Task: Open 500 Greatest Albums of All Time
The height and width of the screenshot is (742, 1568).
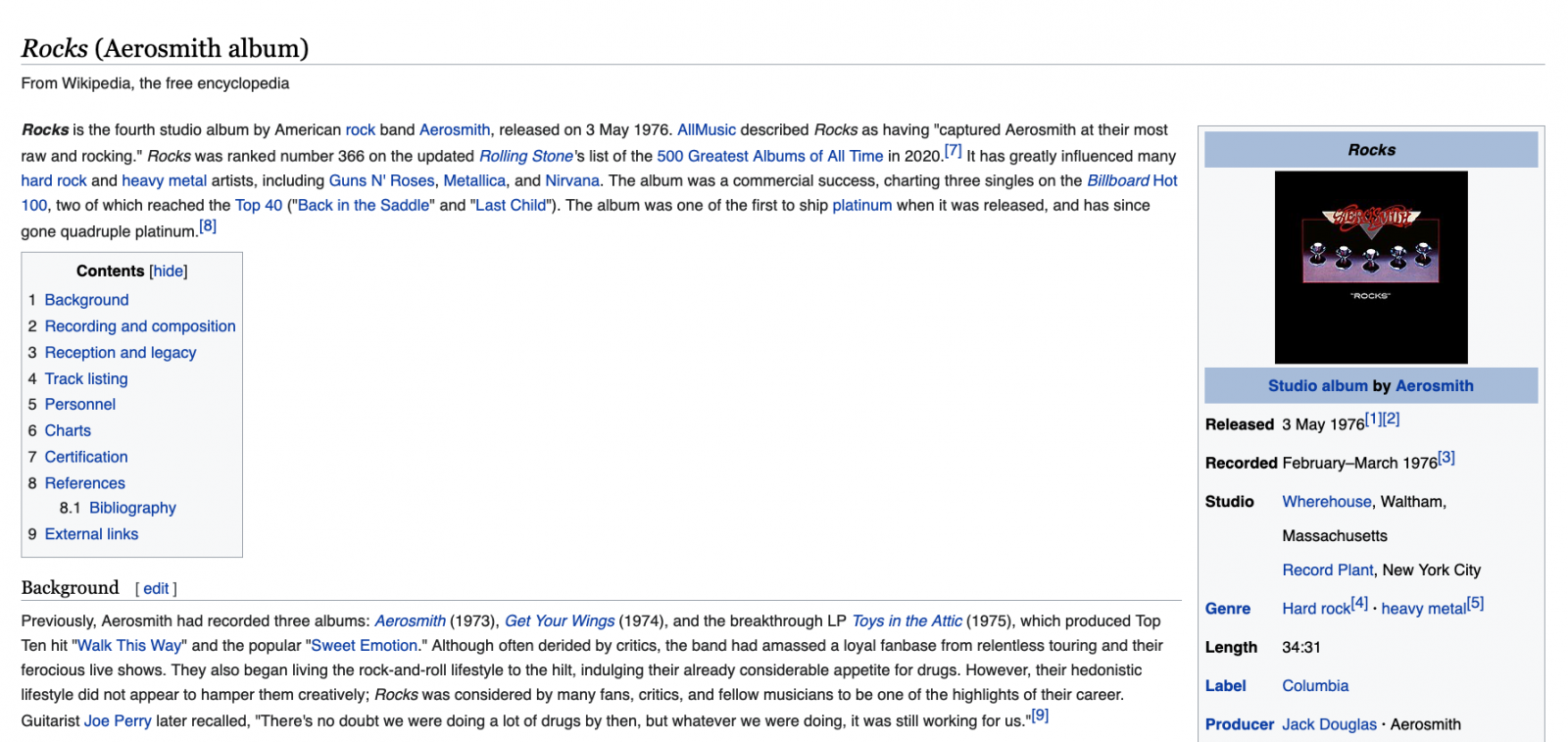Action: [769, 156]
